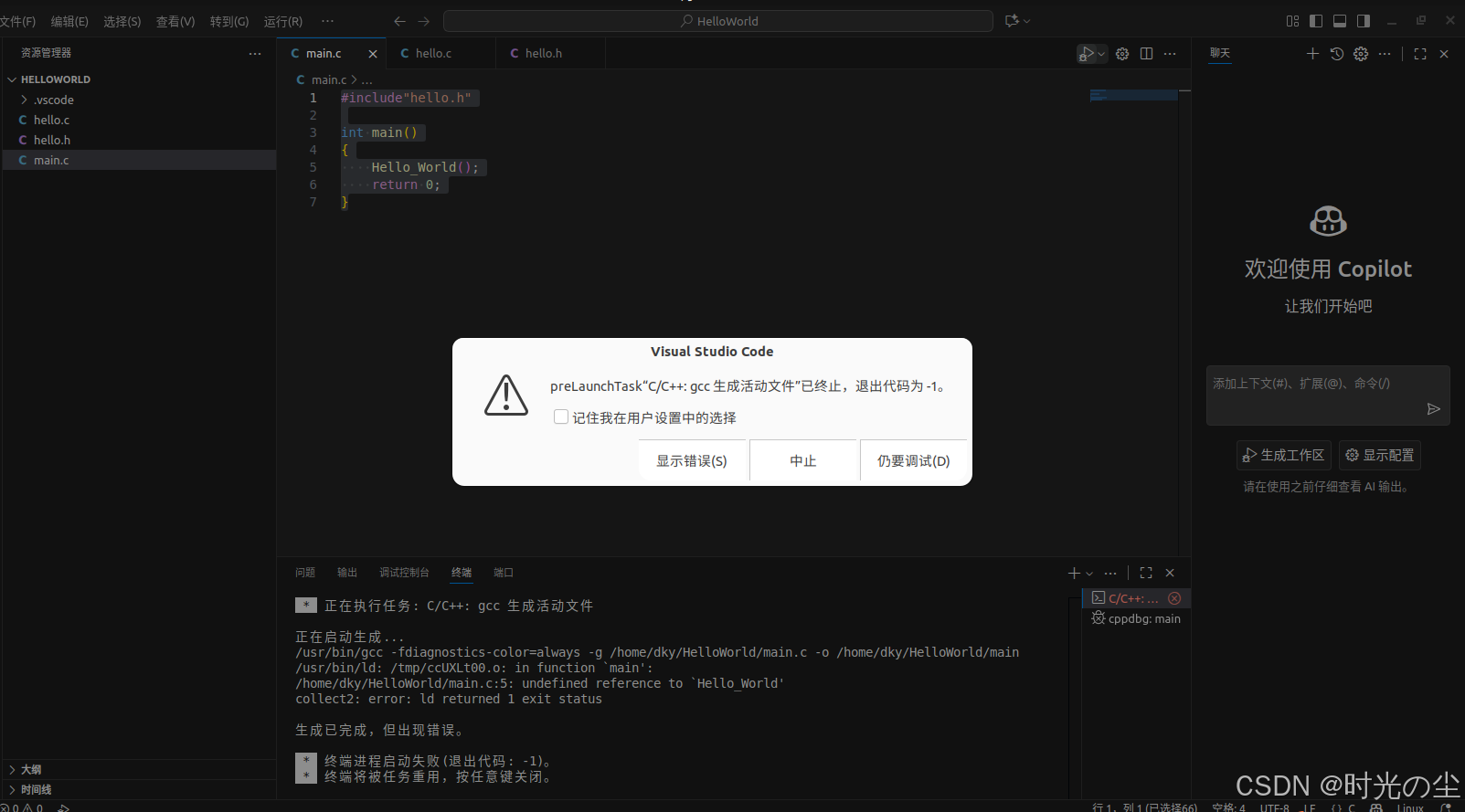The height and width of the screenshot is (812, 1465).
Task: Click the 仍要调试(D) dialog button
Action: [914, 460]
